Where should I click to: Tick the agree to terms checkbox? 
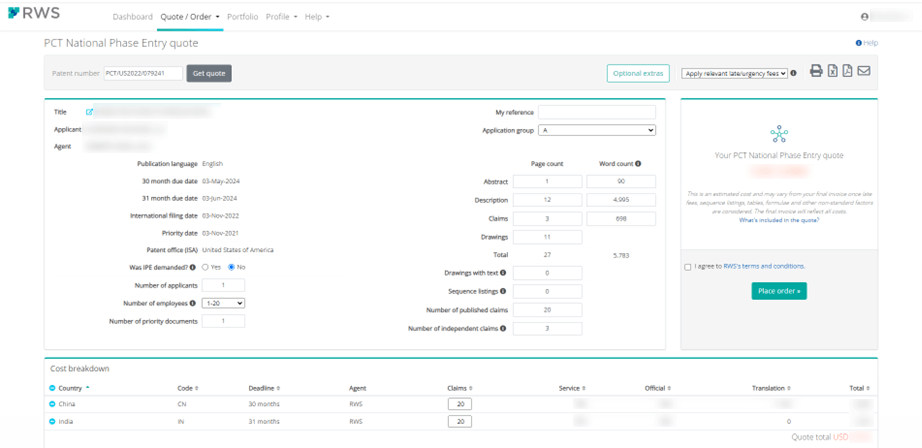tap(688, 267)
